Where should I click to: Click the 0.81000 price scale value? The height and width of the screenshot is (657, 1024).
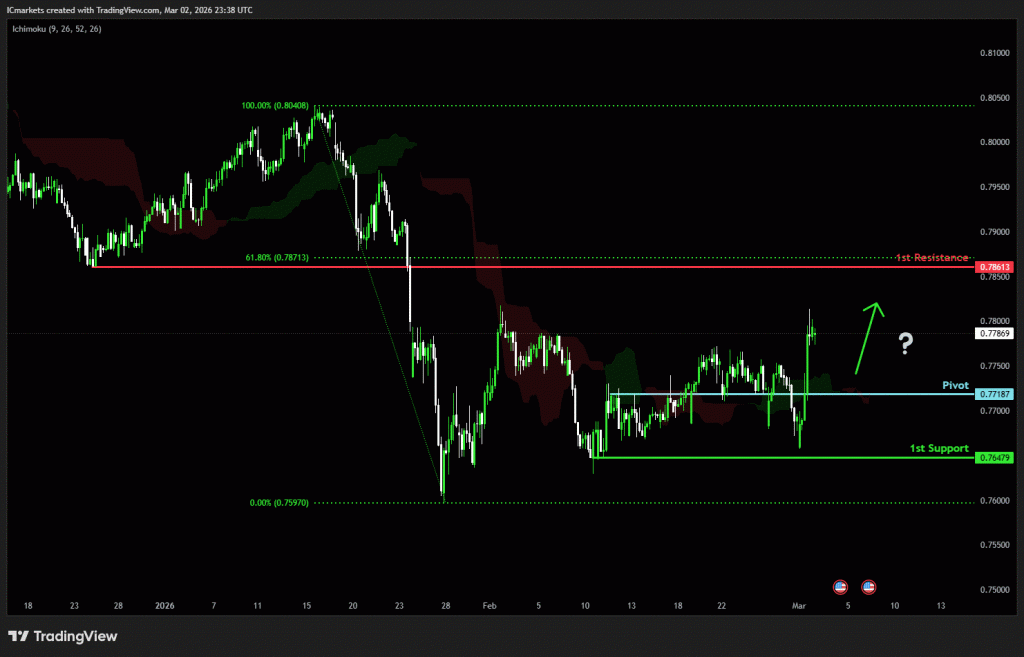(x=994, y=53)
